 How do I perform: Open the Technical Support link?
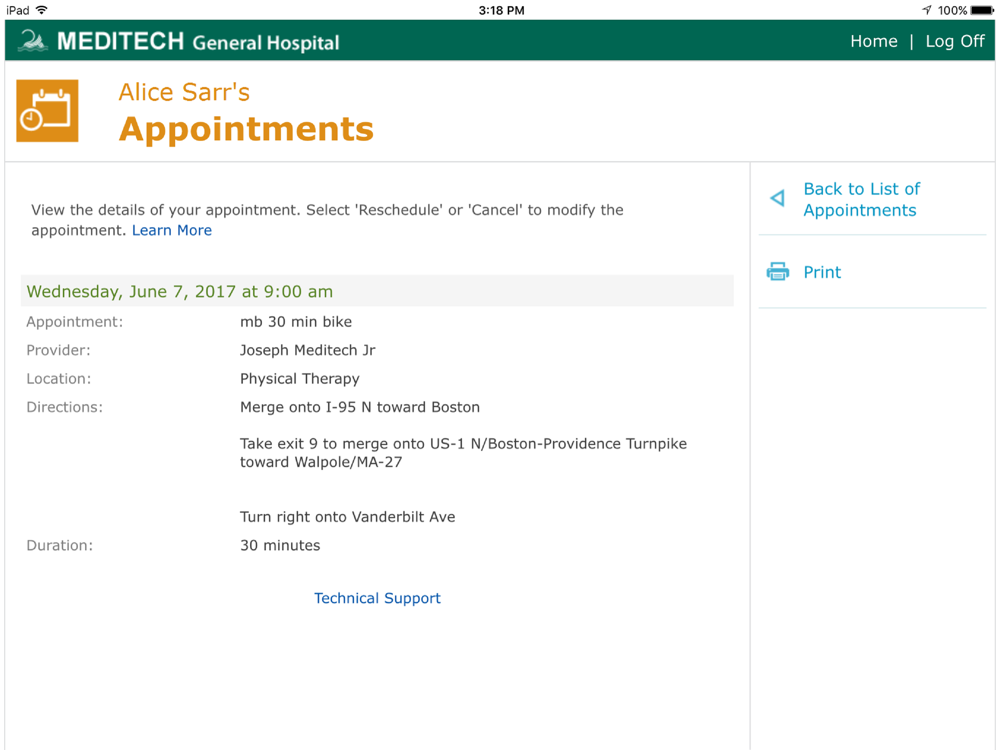coord(377,598)
